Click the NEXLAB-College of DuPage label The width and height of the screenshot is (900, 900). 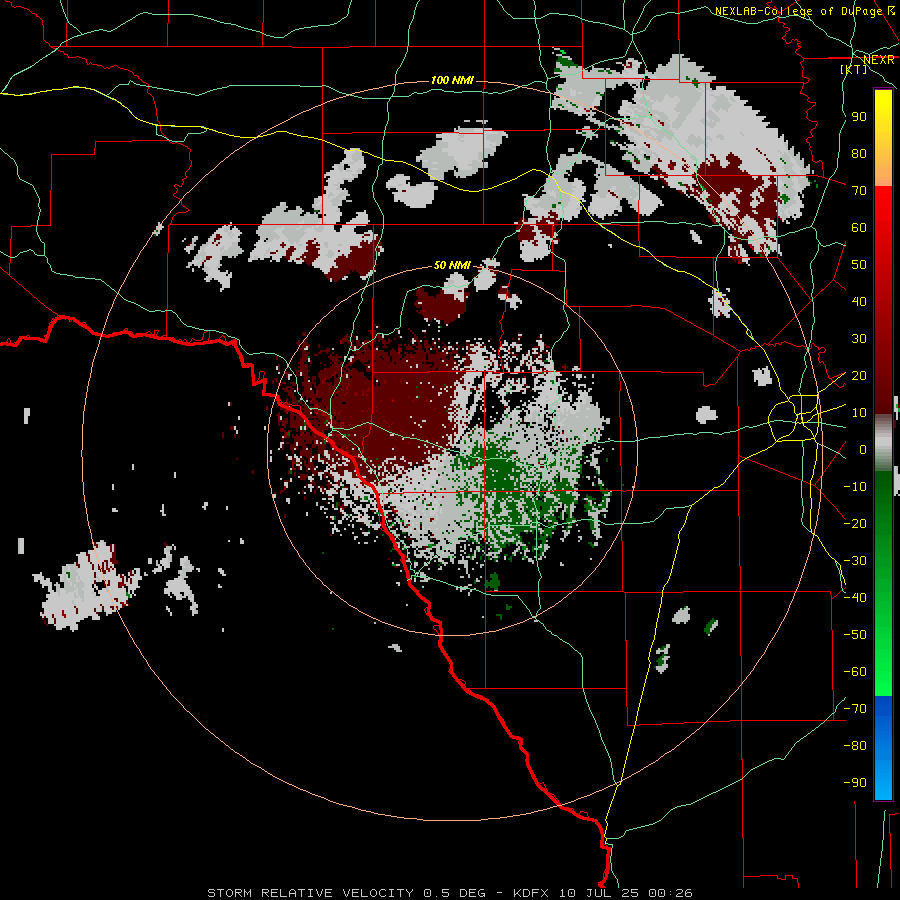pyautogui.click(x=798, y=11)
